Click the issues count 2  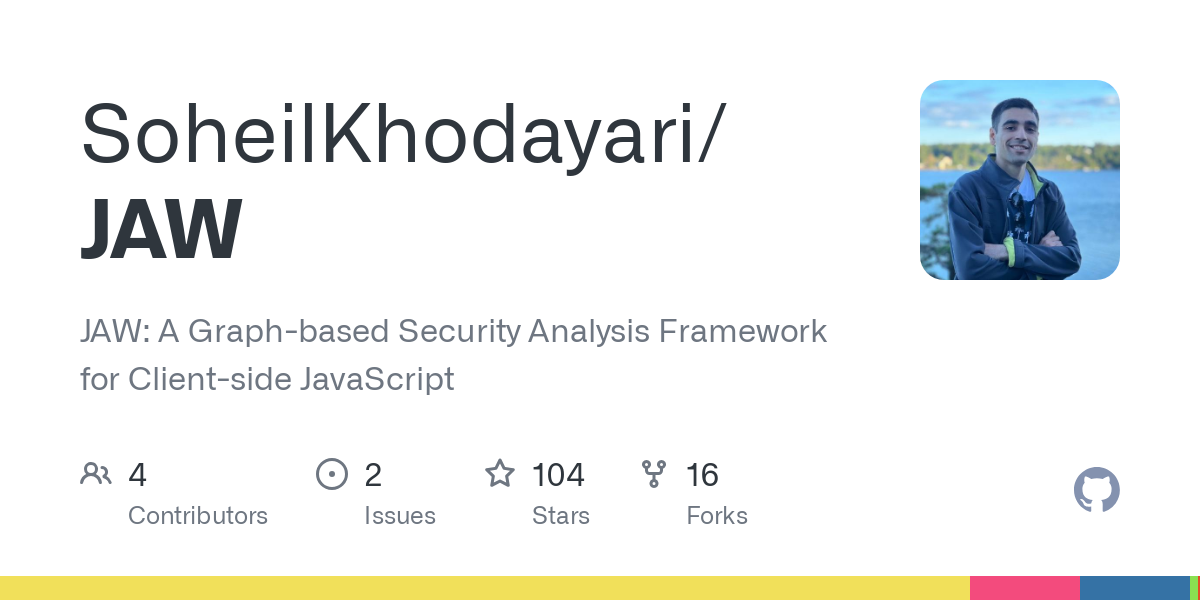[x=373, y=475]
